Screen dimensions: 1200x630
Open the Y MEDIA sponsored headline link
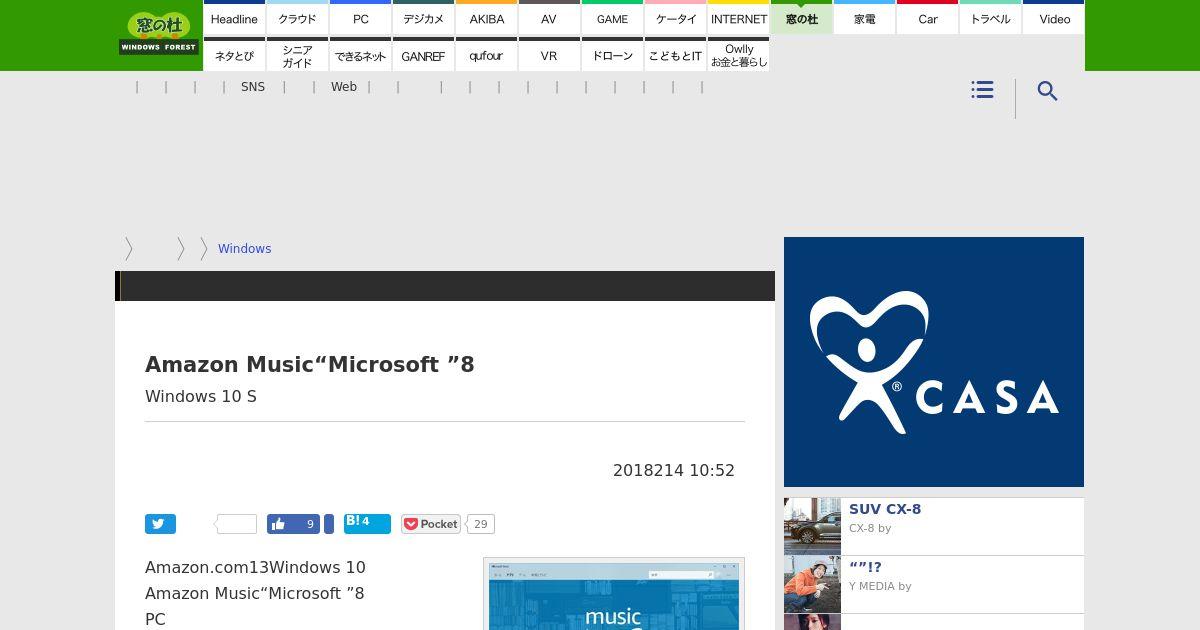[865, 567]
